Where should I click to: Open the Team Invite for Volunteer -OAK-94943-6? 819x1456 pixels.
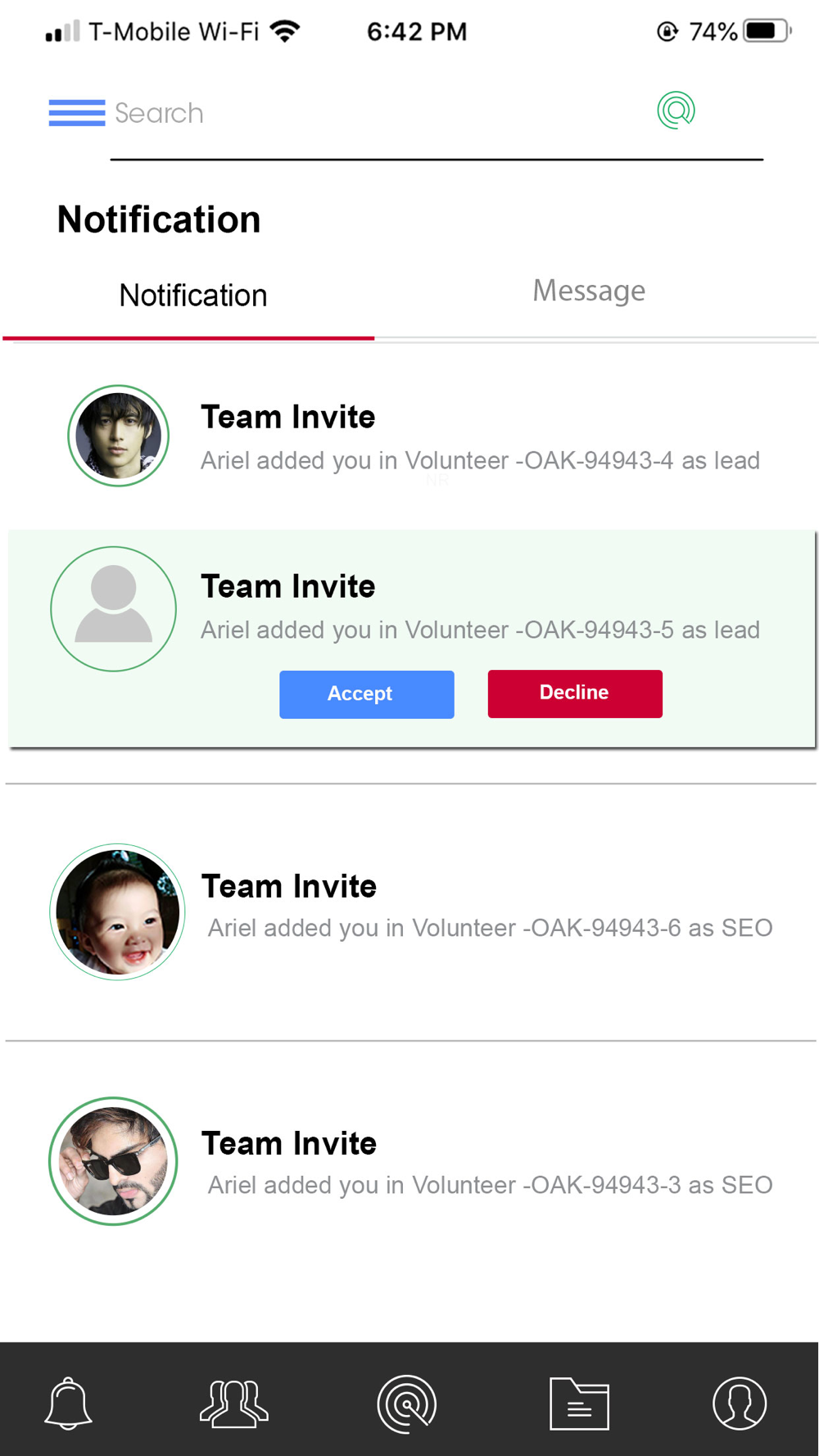click(410, 912)
